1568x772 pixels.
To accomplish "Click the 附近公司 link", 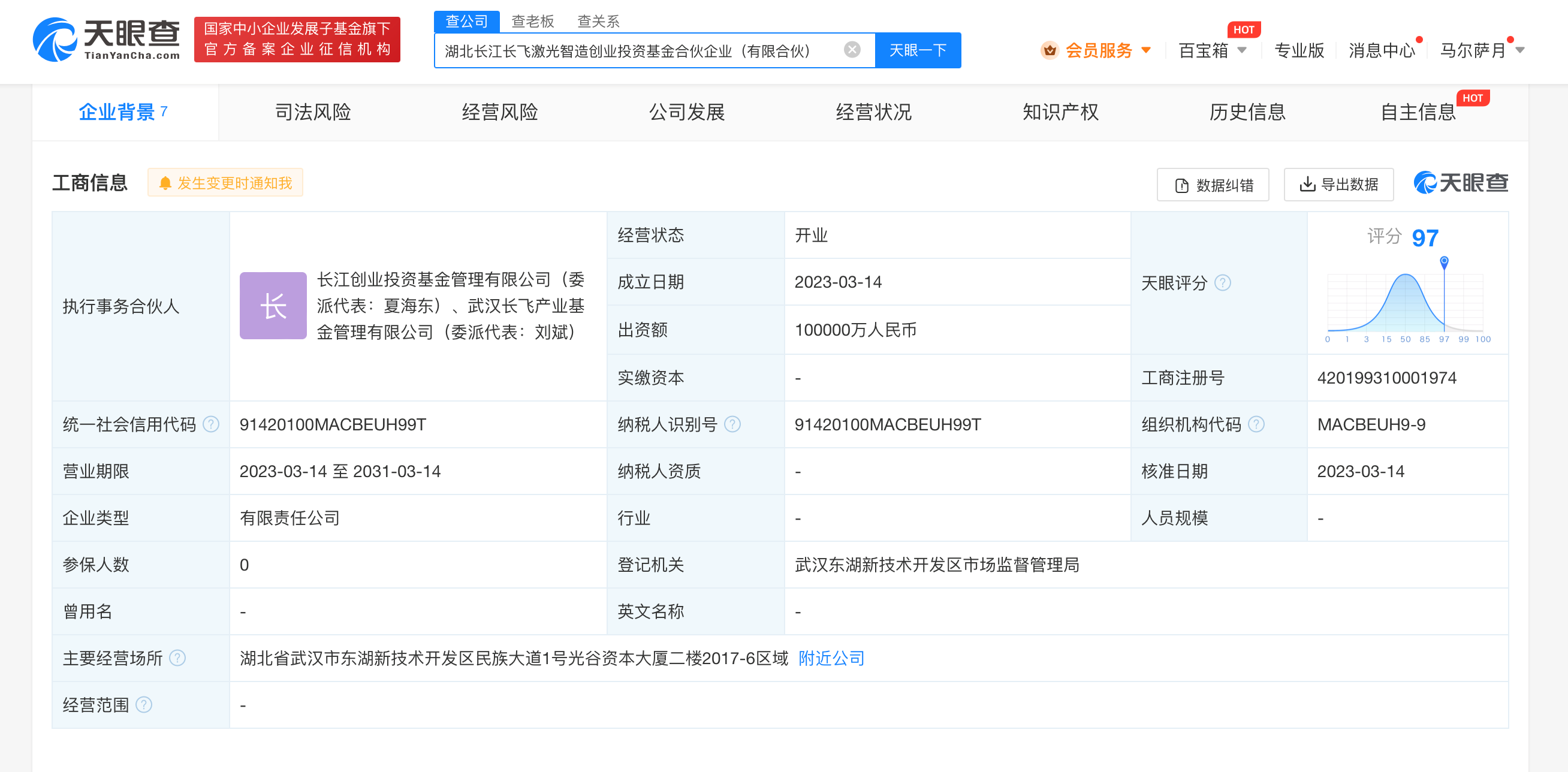I will tap(831, 658).
